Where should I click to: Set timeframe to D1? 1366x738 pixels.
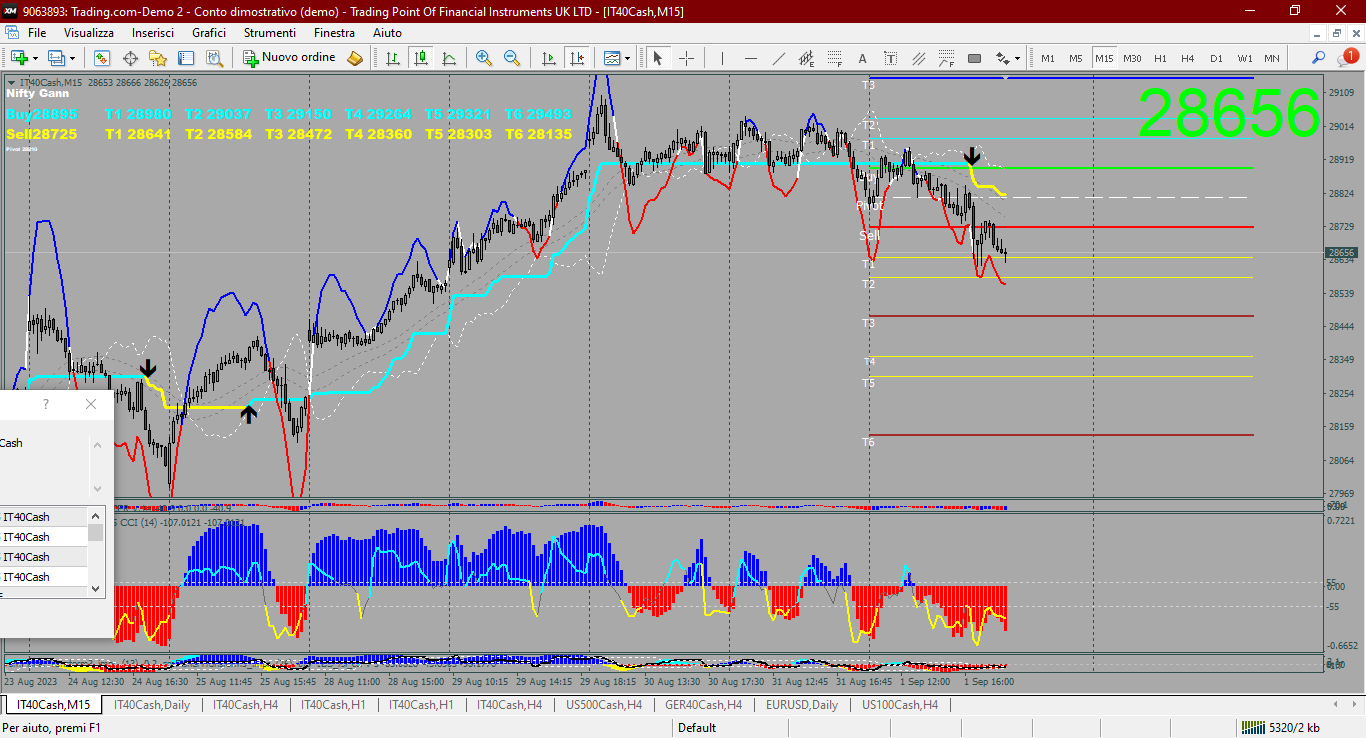point(1216,58)
